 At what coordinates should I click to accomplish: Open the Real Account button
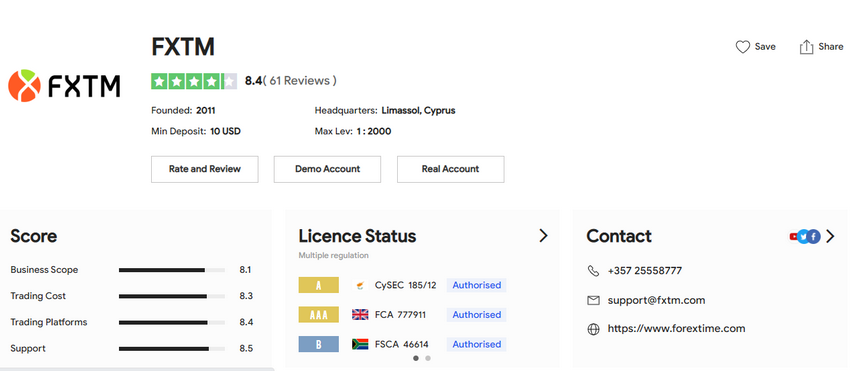[450, 169]
